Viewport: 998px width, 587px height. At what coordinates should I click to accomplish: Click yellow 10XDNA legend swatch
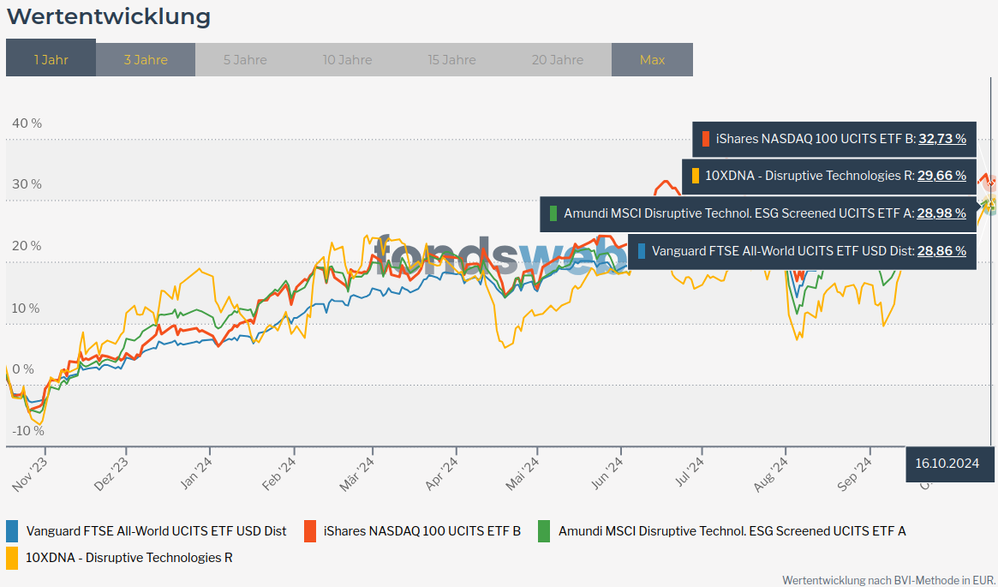click(x=12, y=557)
